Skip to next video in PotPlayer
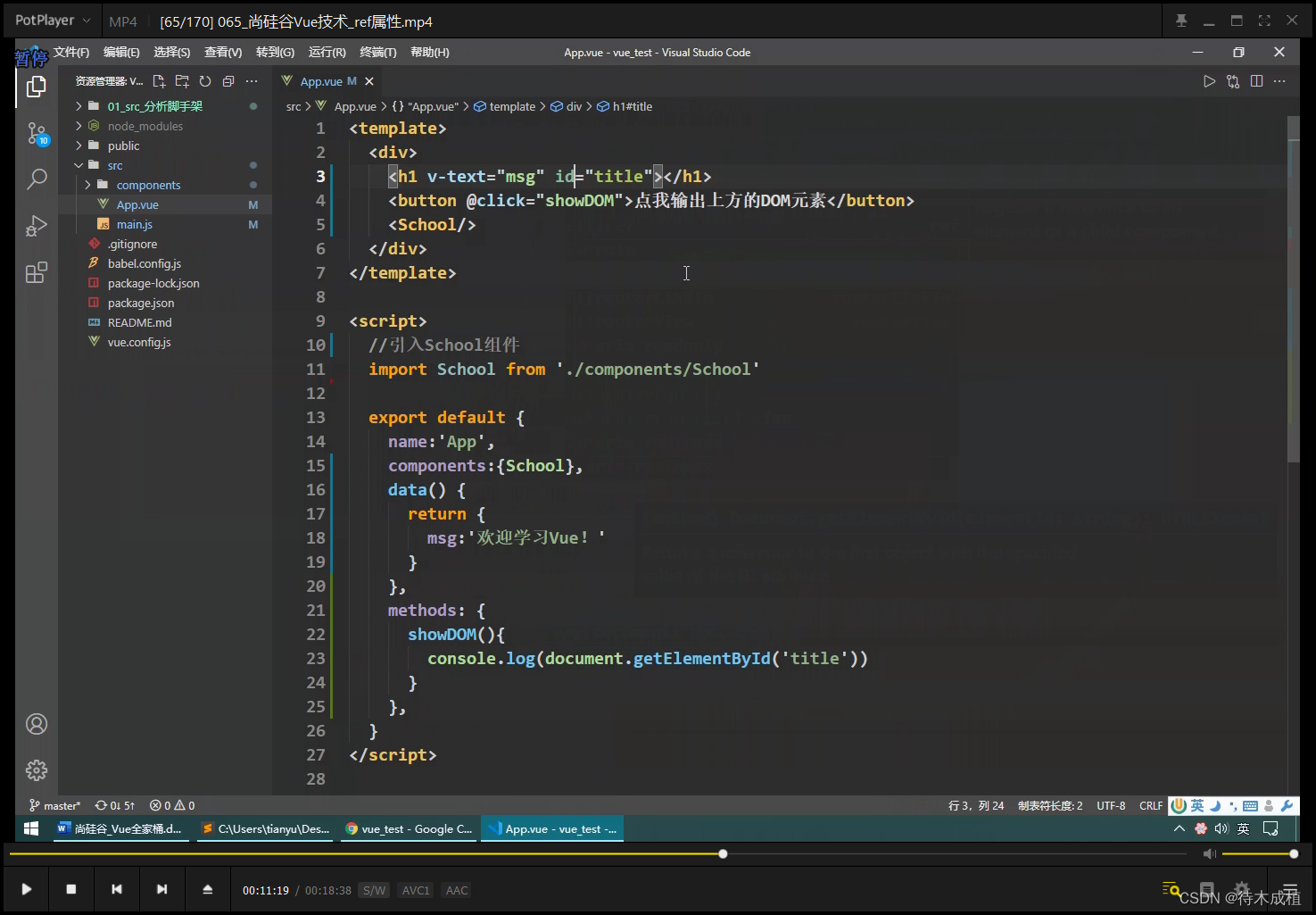The width and height of the screenshot is (1316, 915). (161, 889)
